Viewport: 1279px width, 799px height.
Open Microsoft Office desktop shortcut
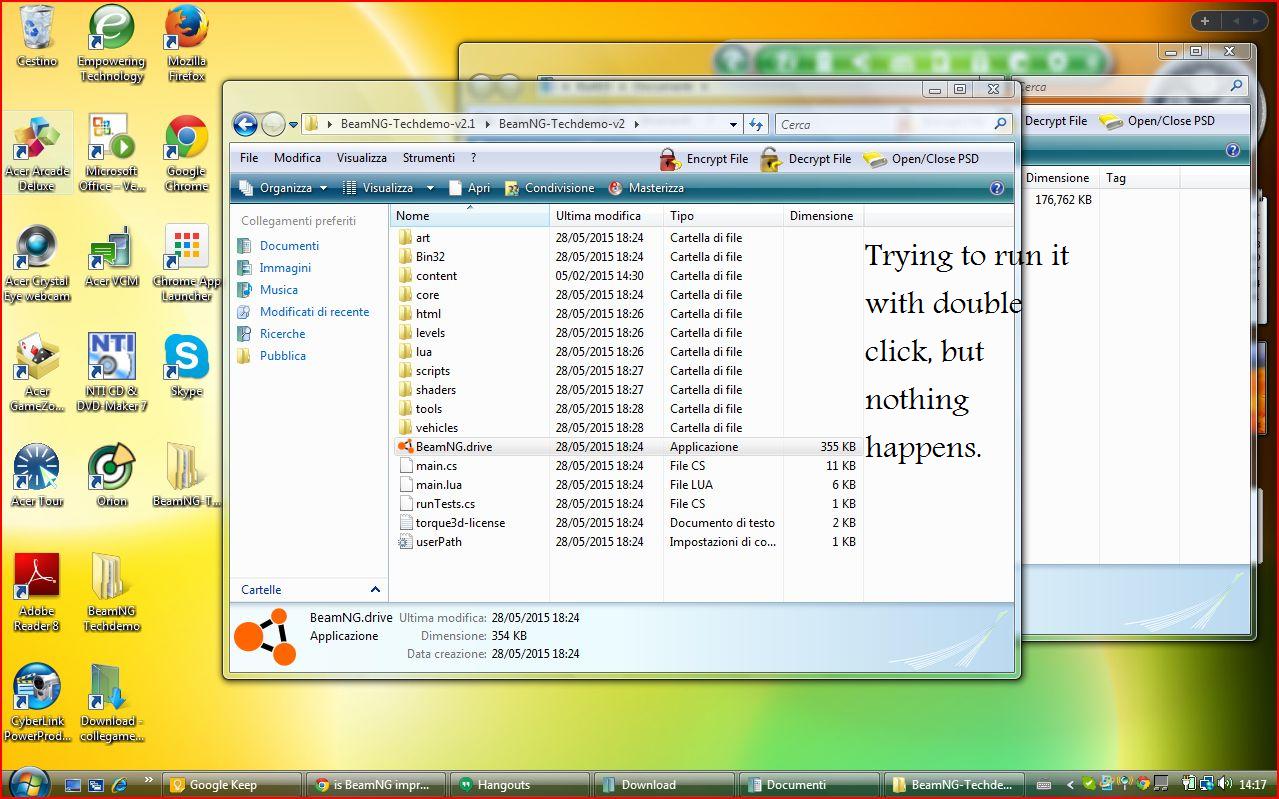point(112,153)
